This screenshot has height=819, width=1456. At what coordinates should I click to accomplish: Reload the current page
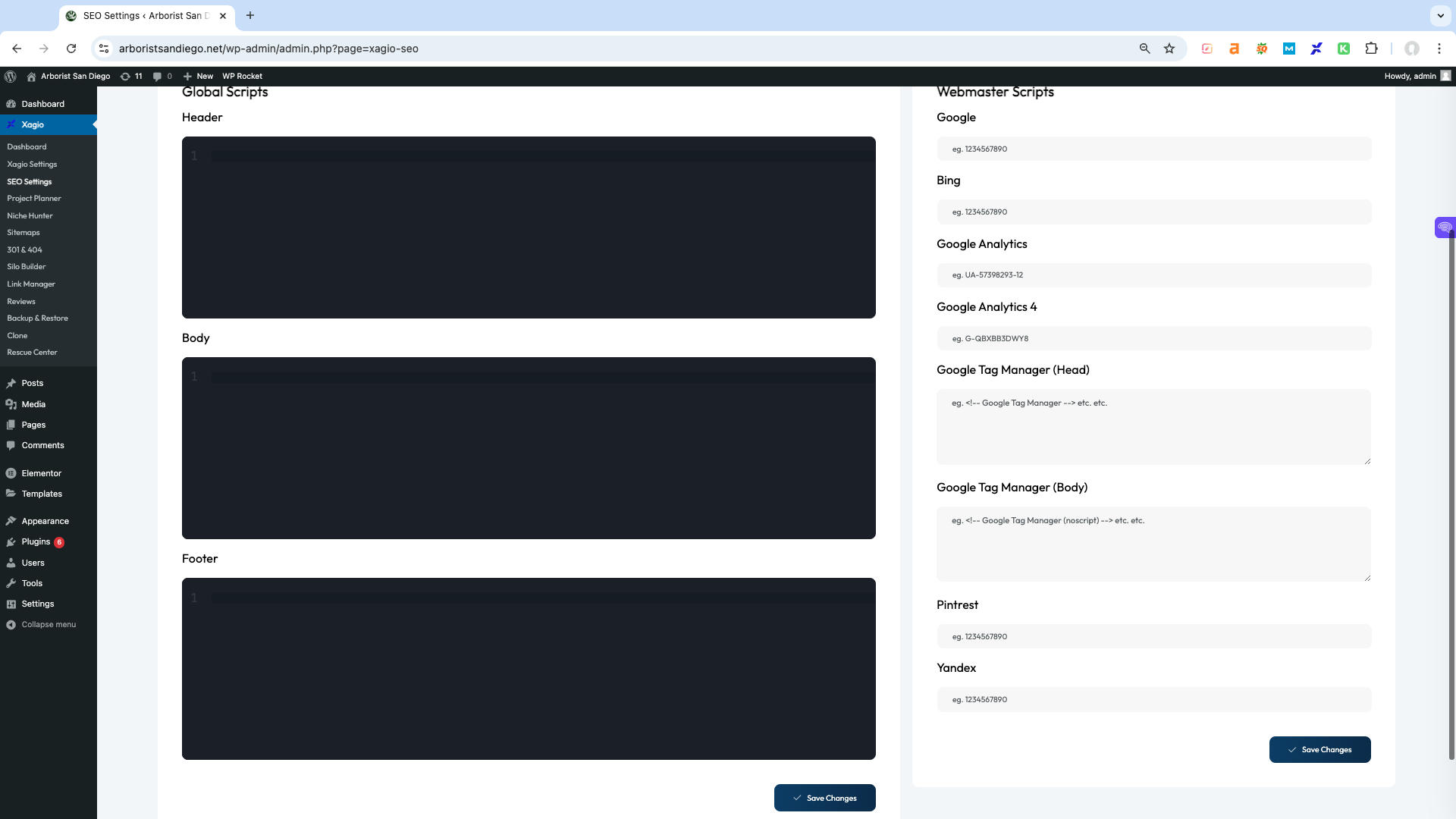click(x=71, y=49)
